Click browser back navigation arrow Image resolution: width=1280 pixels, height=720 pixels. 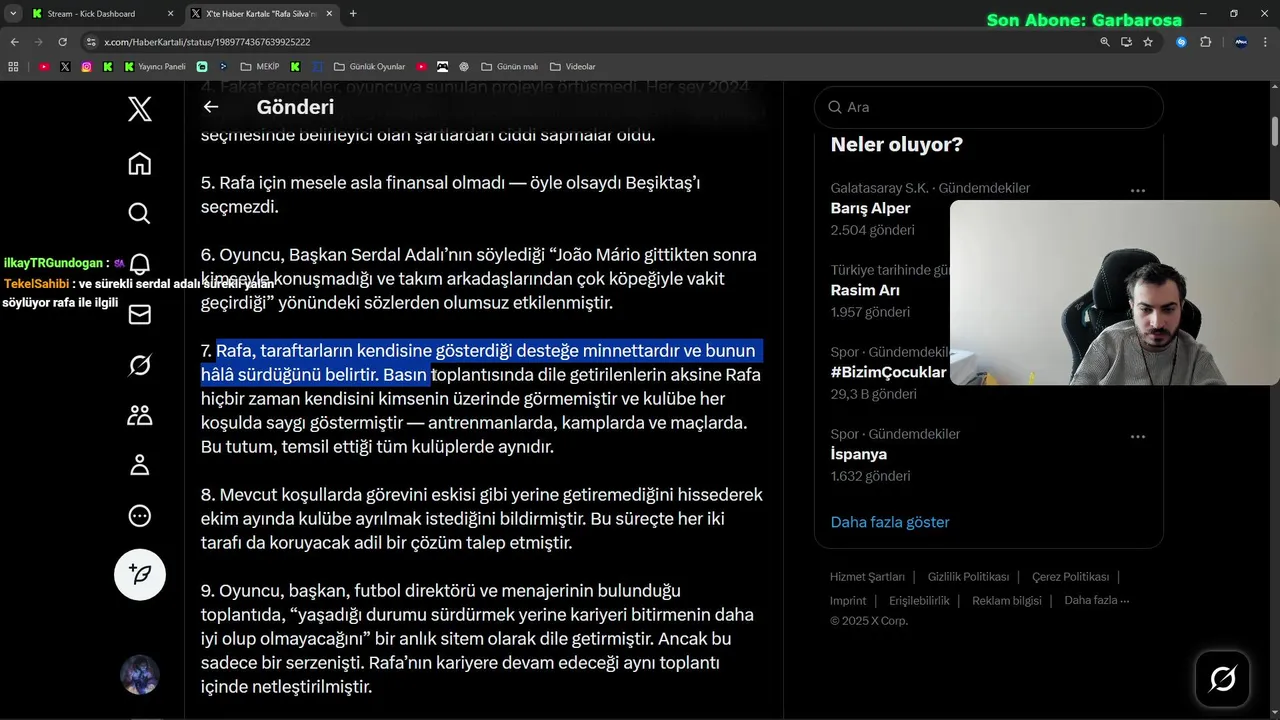14,42
